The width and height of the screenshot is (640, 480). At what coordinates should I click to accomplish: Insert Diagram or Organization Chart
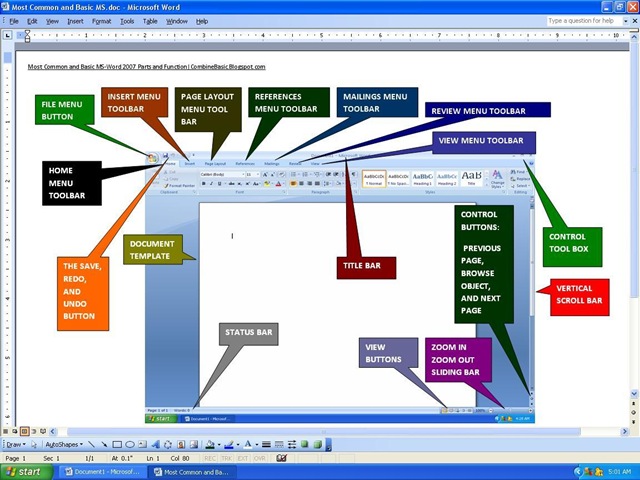click(168, 444)
